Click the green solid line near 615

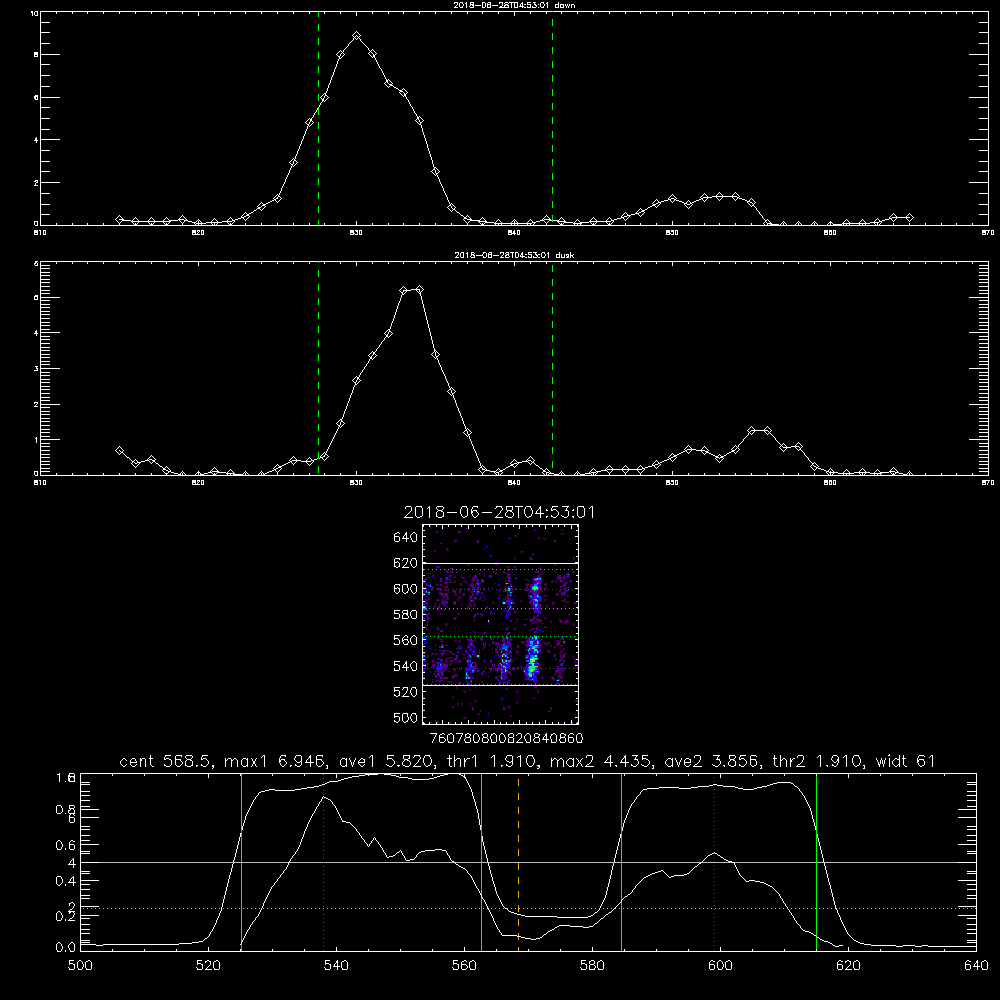(x=816, y=861)
